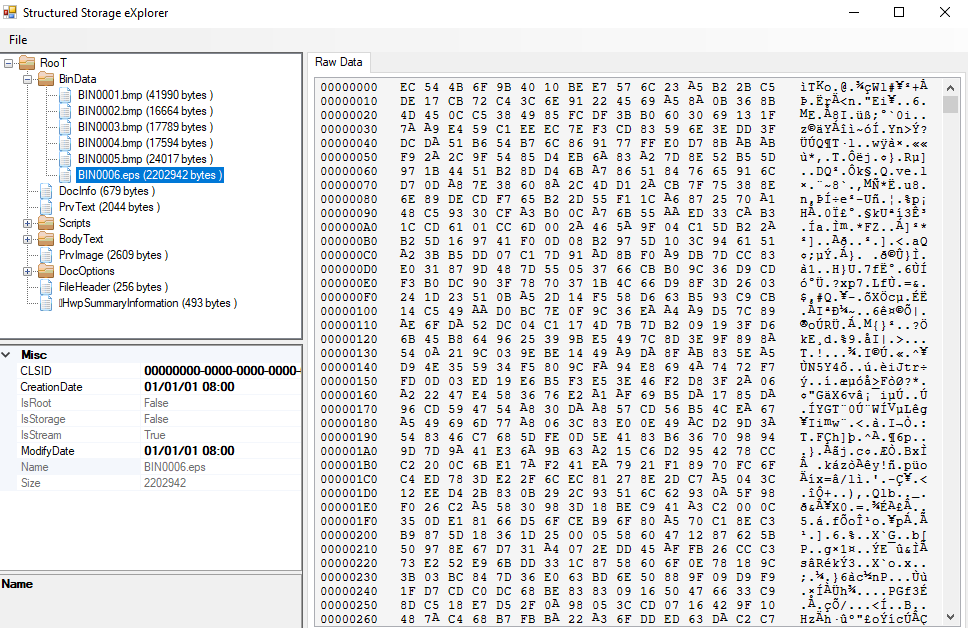This screenshot has width=968, height=628.
Task: Select PrvImage (2609 bytes) stream
Action: (x=113, y=255)
